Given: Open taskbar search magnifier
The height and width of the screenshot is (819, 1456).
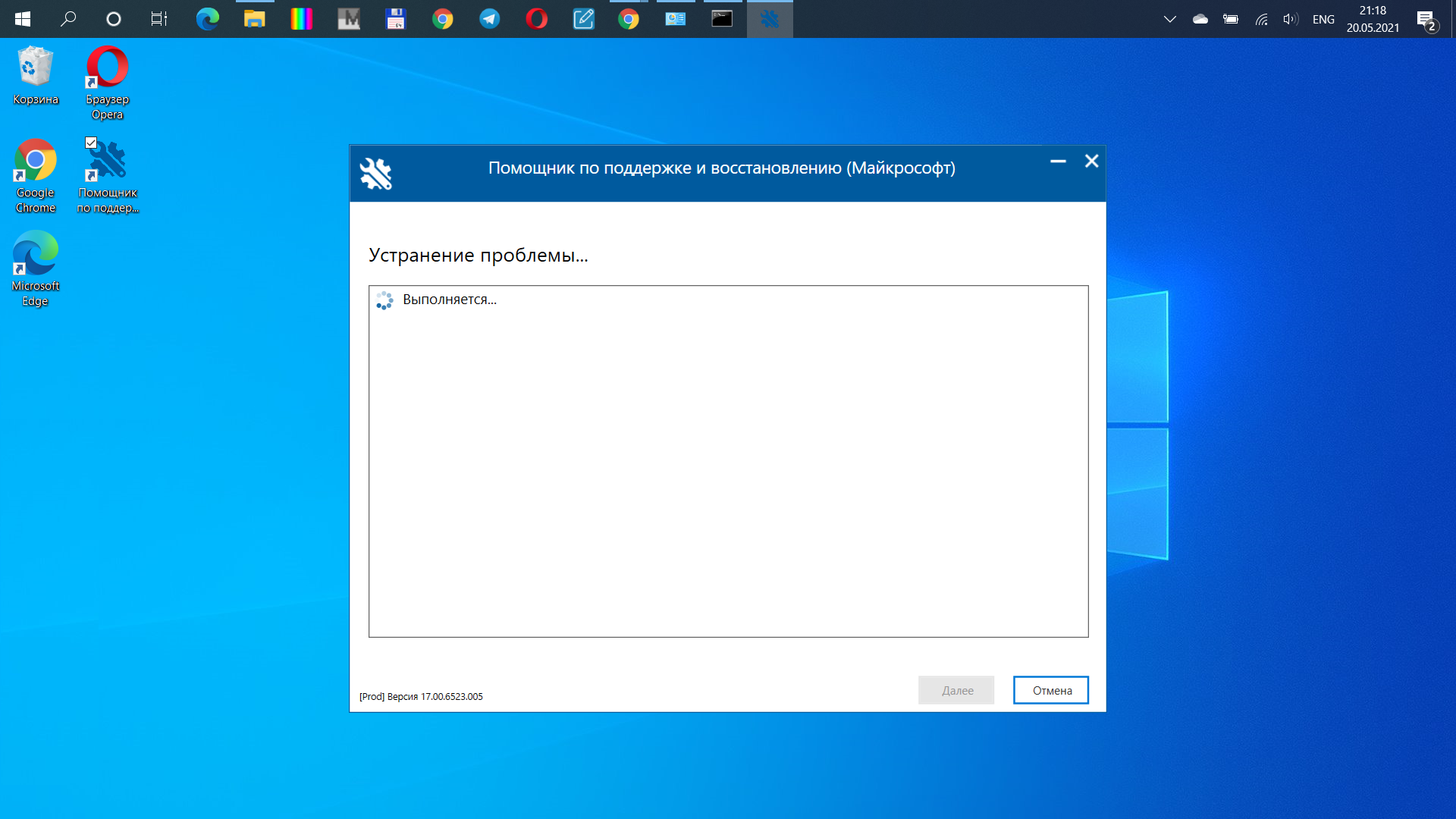Looking at the screenshot, I should 68,19.
